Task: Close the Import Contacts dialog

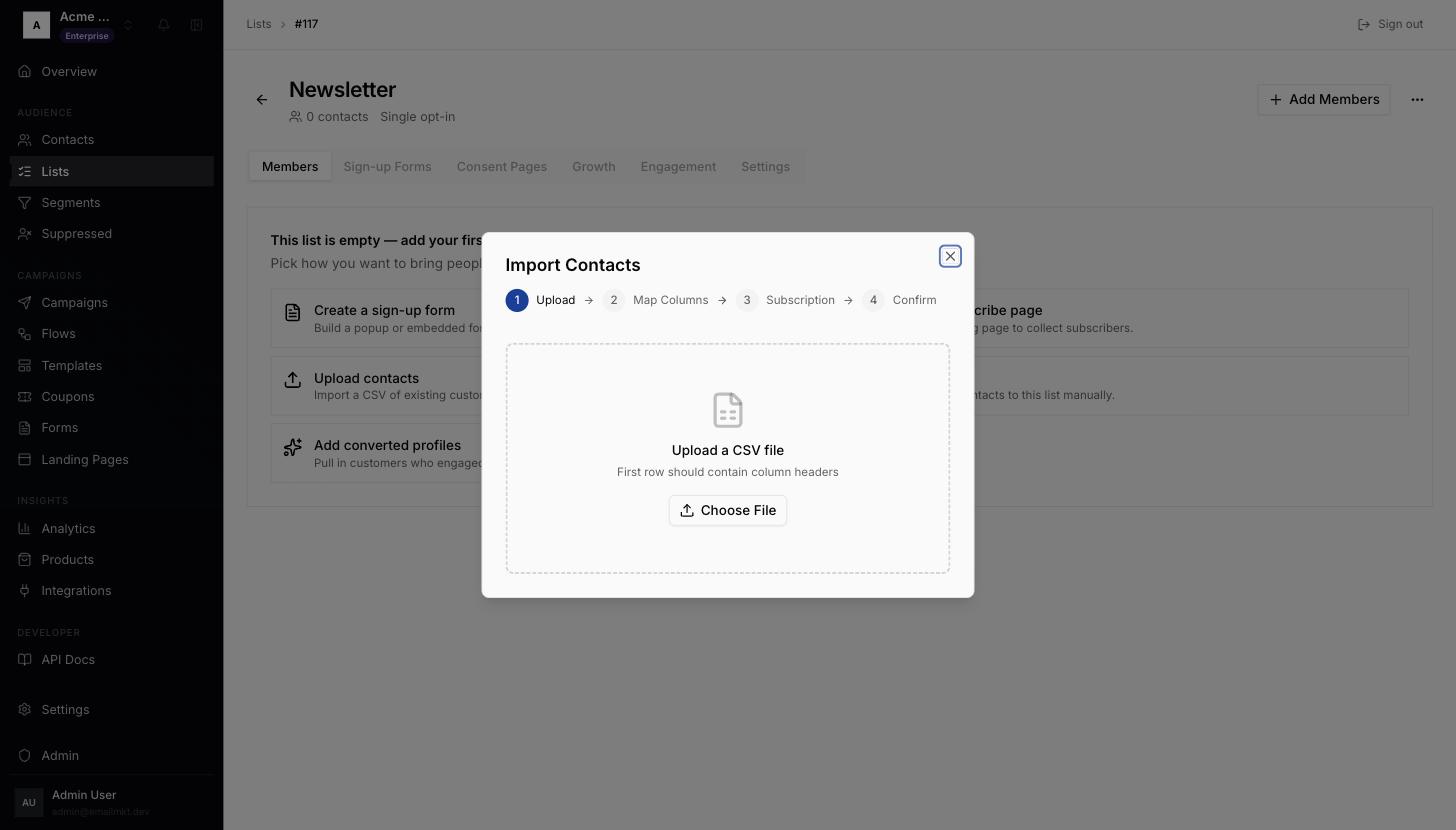Action: point(950,256)
